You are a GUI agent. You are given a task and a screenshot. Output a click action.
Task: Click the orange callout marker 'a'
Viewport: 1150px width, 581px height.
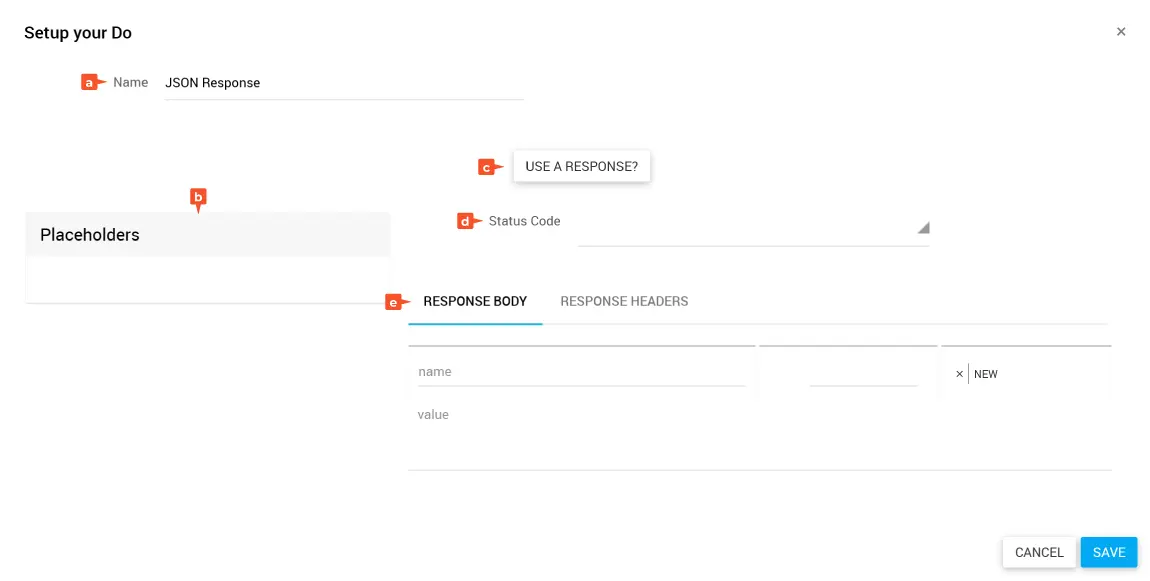coord(91,83)
